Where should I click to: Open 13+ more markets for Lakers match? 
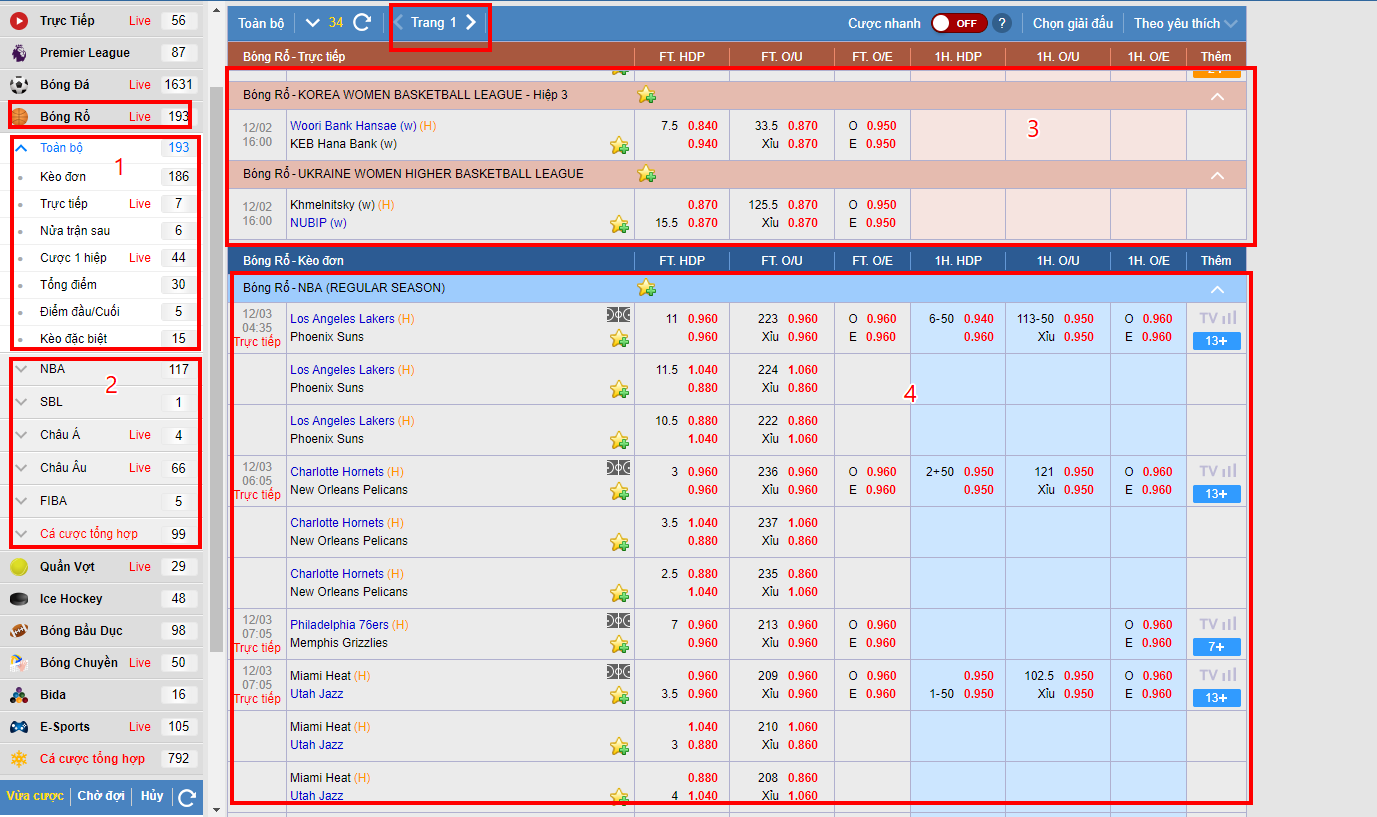(1216, 341)
